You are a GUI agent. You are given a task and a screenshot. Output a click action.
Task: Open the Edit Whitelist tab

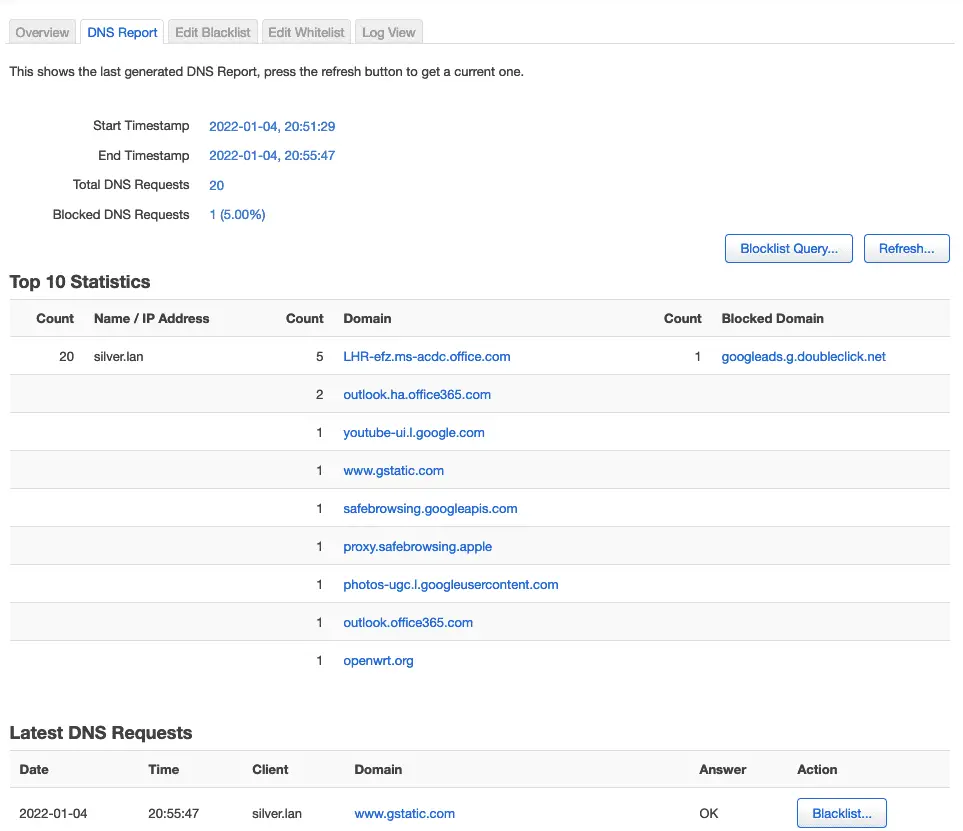pyautogui.click(x=306, y=33)
